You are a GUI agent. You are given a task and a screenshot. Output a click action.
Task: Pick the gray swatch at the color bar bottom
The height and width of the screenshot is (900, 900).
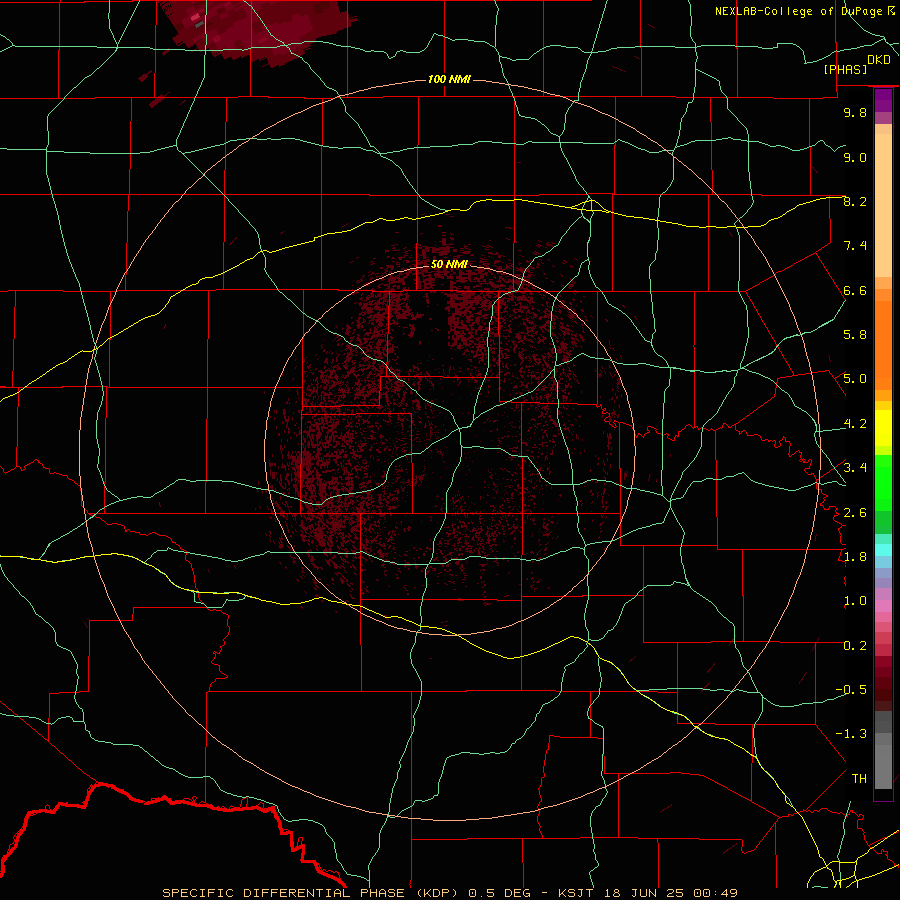point(883,769)
